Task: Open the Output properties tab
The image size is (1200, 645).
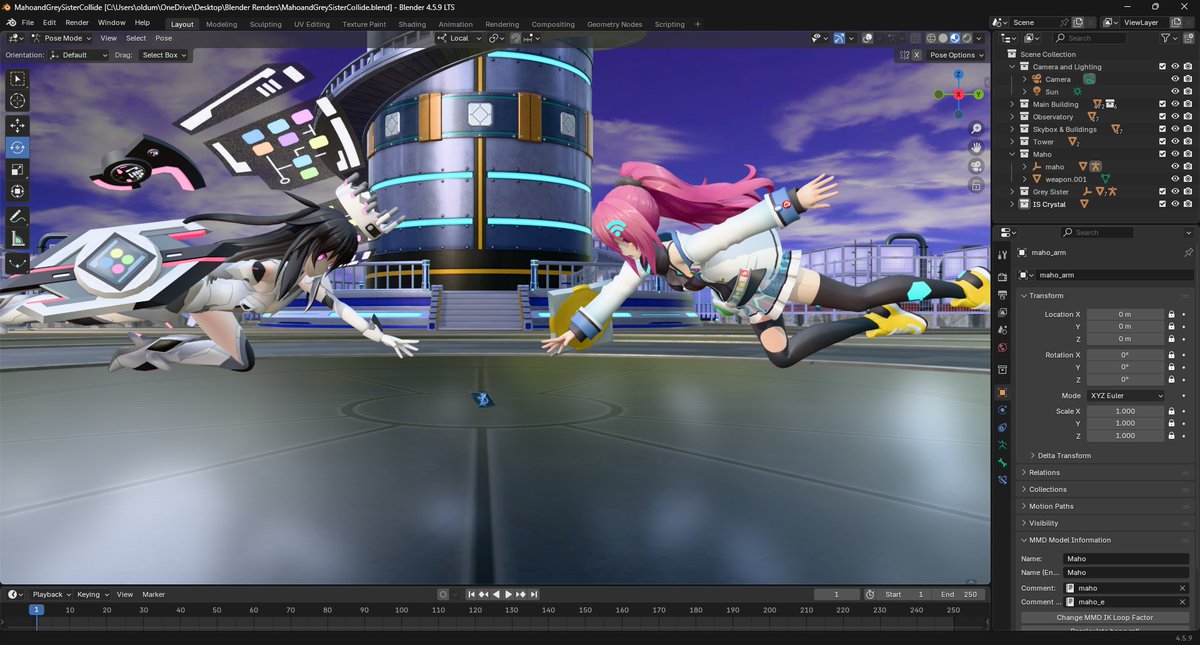Action: (x=1002, y=295)
